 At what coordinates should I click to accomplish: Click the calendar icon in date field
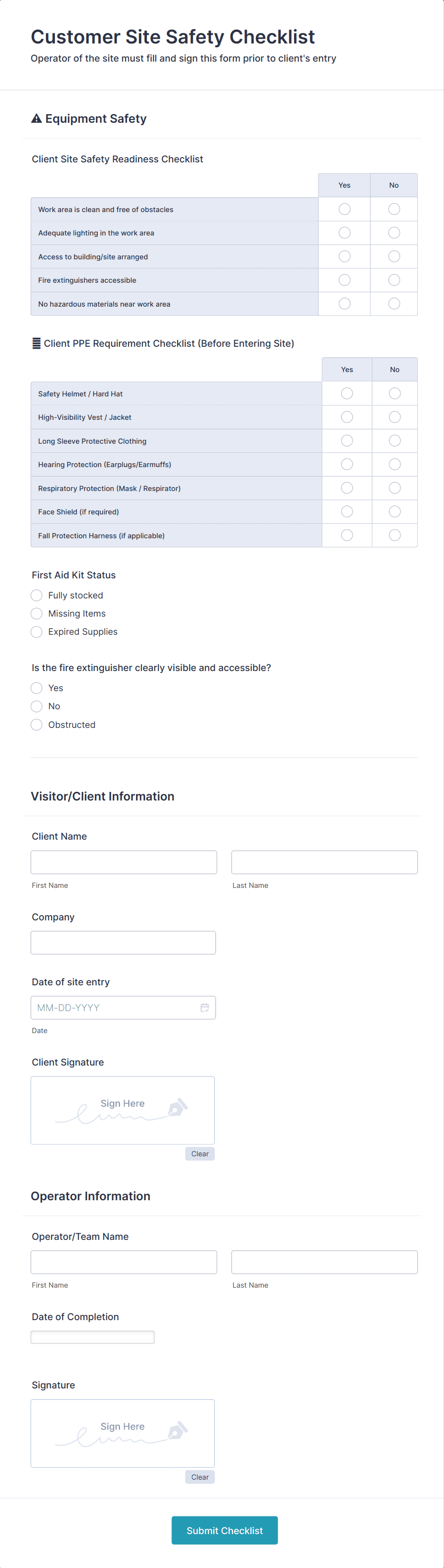204,1007
